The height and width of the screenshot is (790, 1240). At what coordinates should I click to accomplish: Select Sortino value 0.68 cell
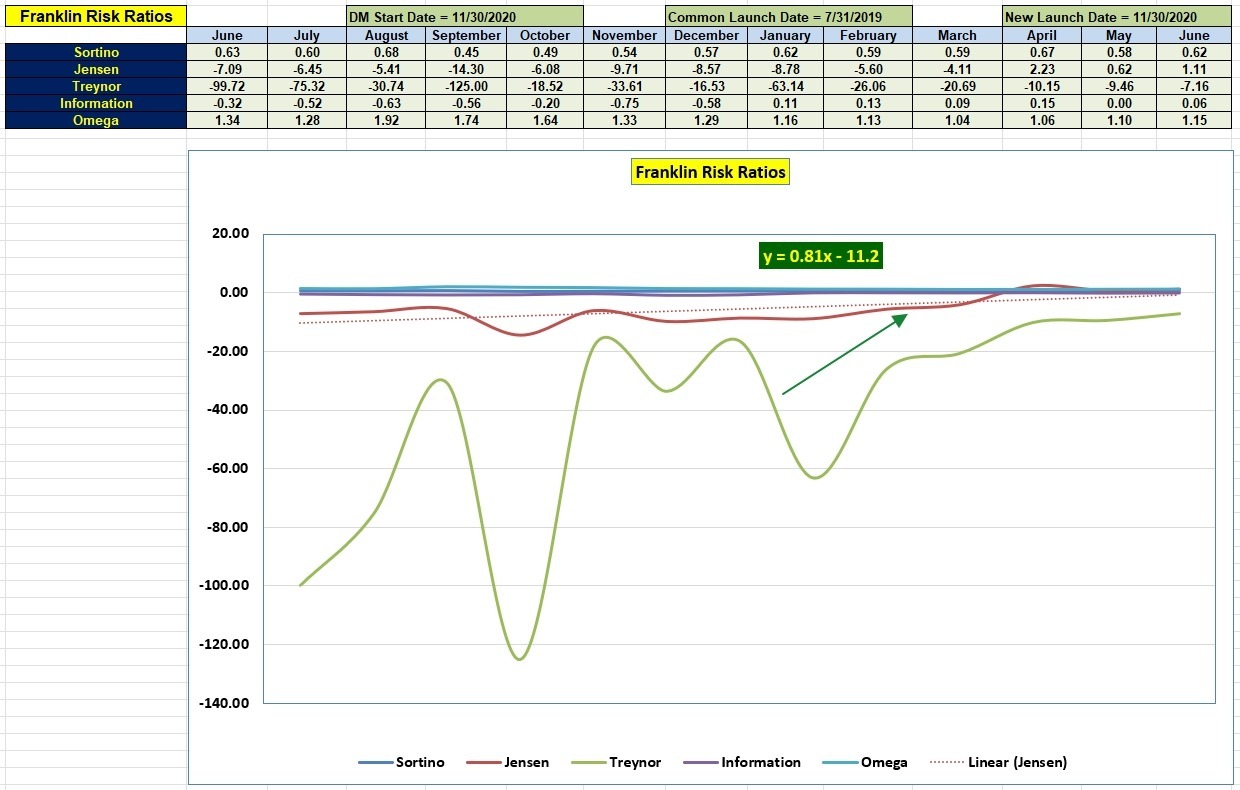click(387, 52)
